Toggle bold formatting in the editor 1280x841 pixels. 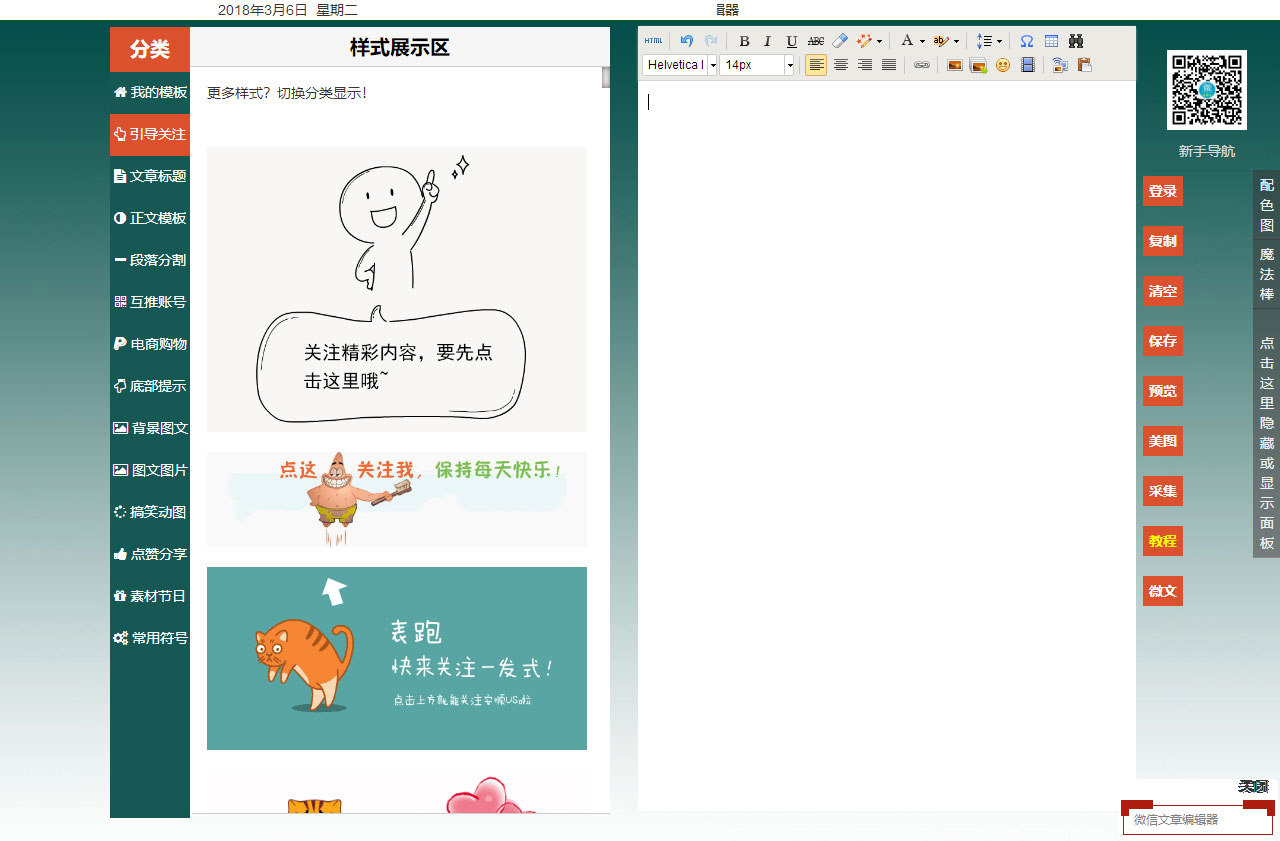point(744,41)
